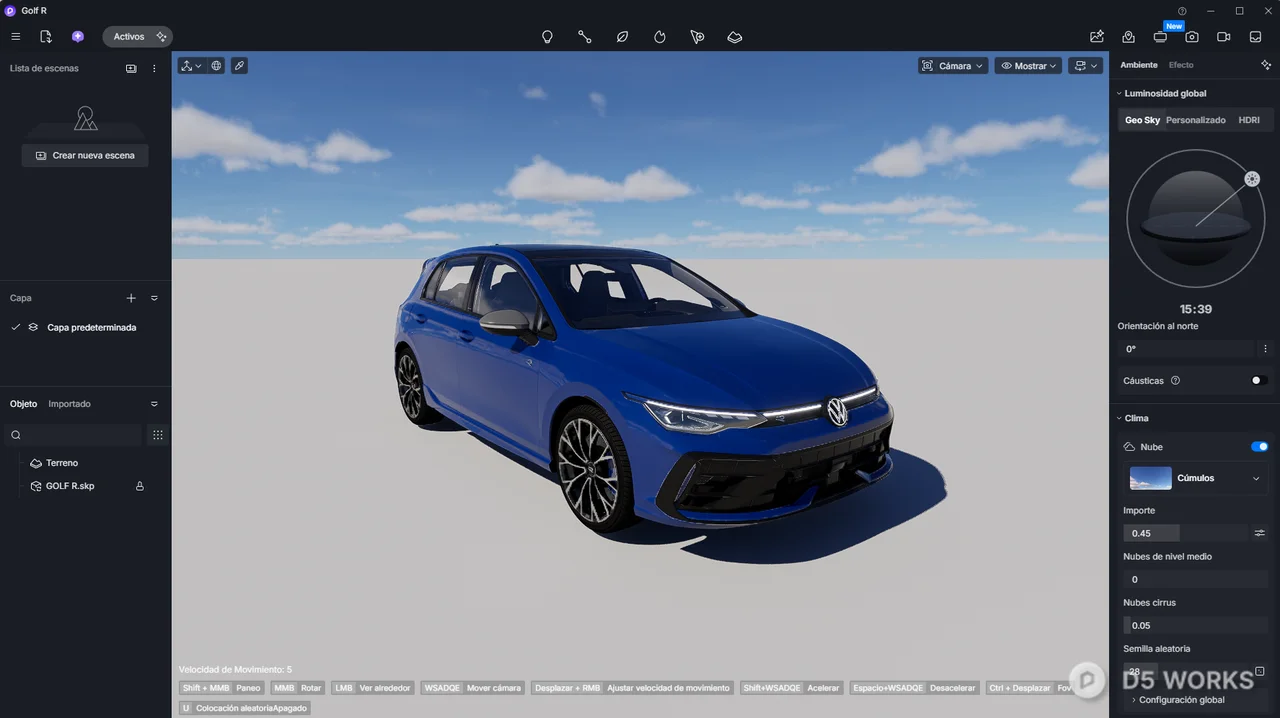Screen dimensions: 1280x718
Task: Click the display icon marked New
Action: (x=1160, y=36)
